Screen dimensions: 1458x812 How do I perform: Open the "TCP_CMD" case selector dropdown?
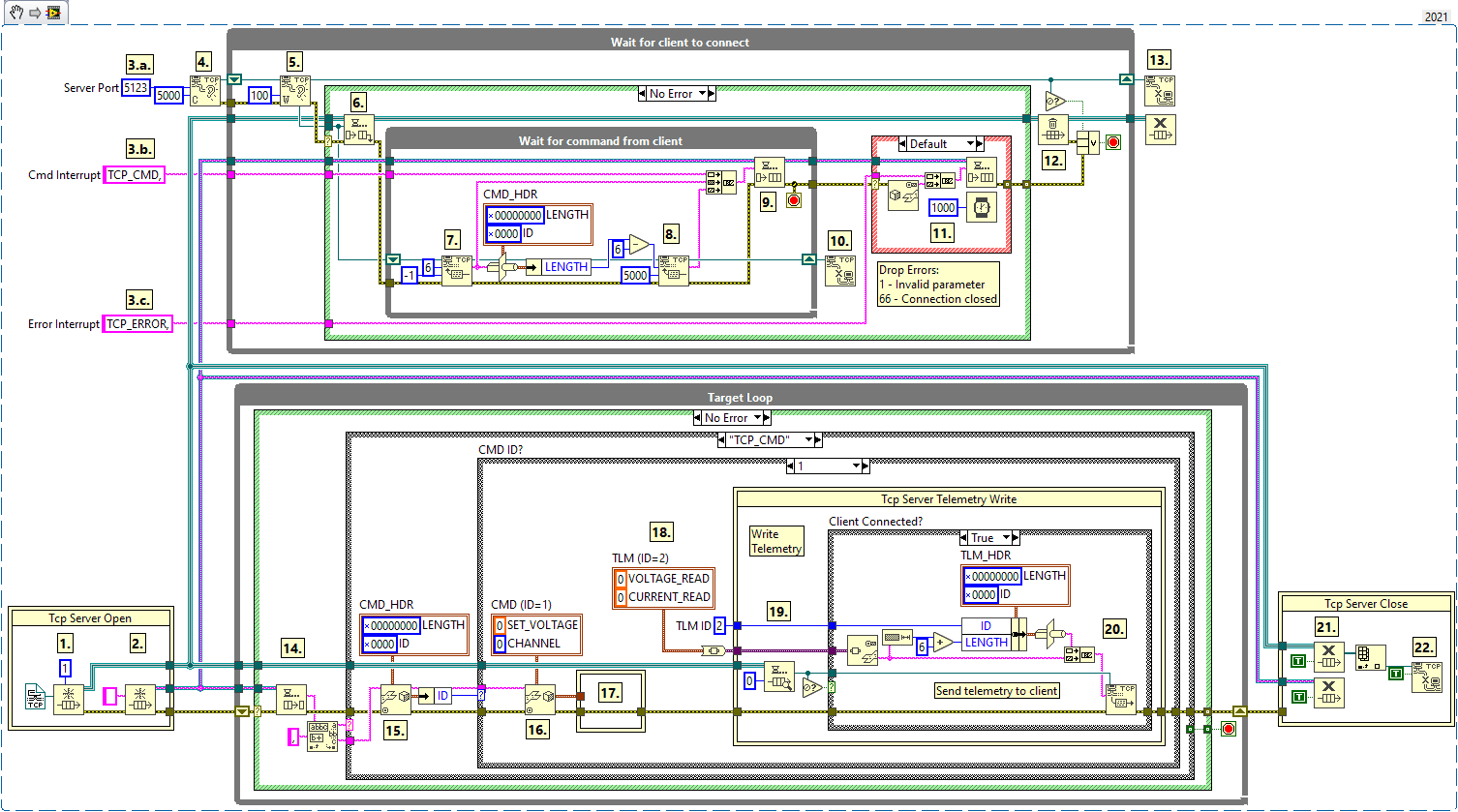click(x=770, y=440)
